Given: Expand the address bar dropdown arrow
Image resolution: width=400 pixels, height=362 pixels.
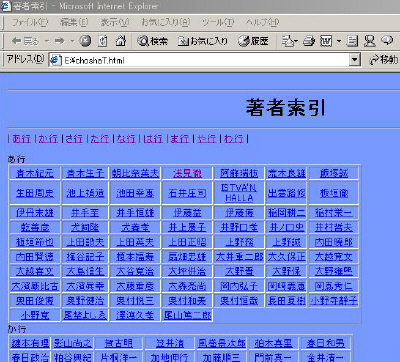Looking at the screenshot, I should [x=355, y=60].
